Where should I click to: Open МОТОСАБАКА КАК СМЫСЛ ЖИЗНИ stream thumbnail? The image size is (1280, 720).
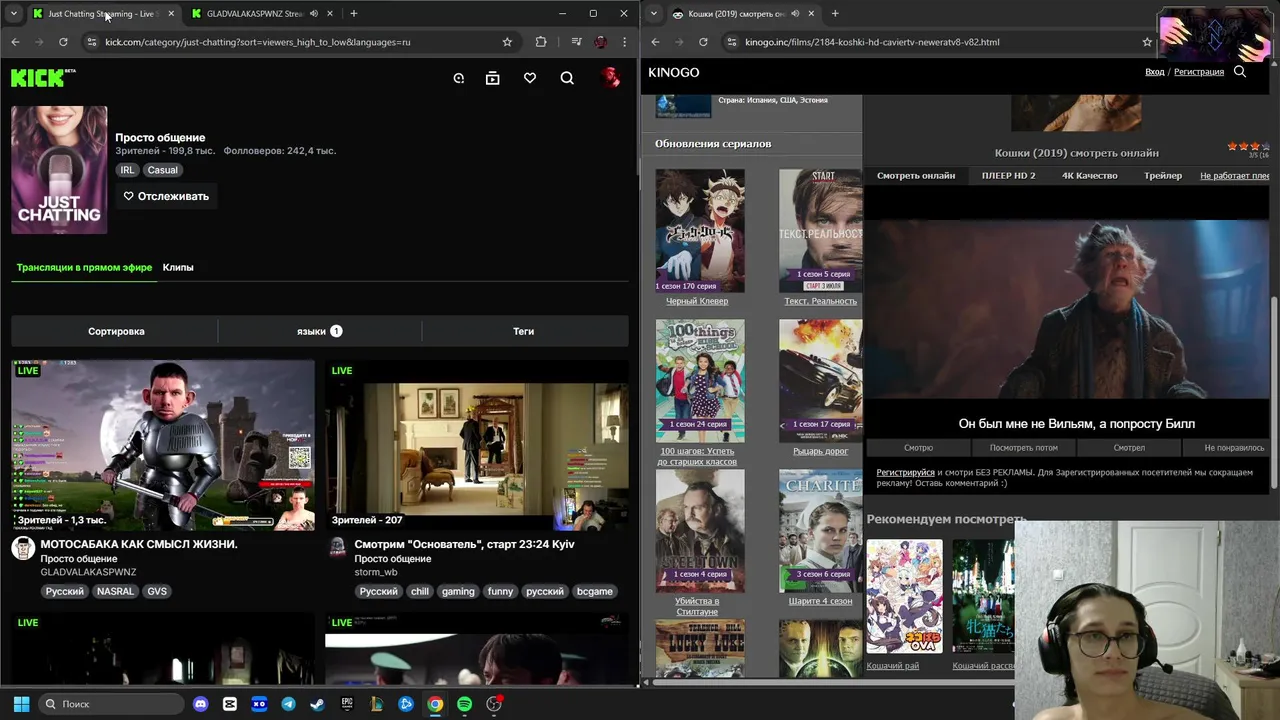point(163,445)
